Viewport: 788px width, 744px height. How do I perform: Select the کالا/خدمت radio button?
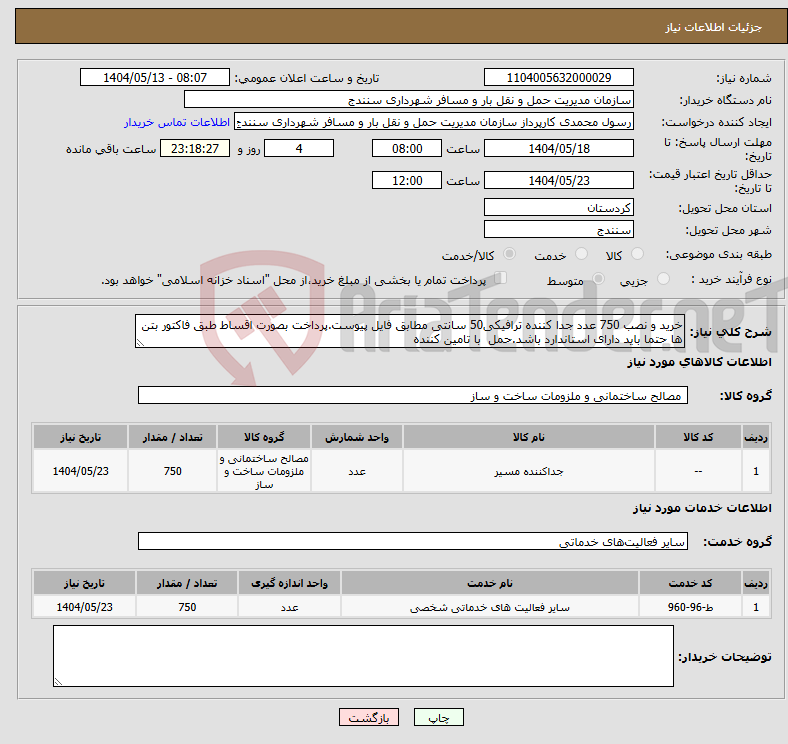tap(510, 254)
